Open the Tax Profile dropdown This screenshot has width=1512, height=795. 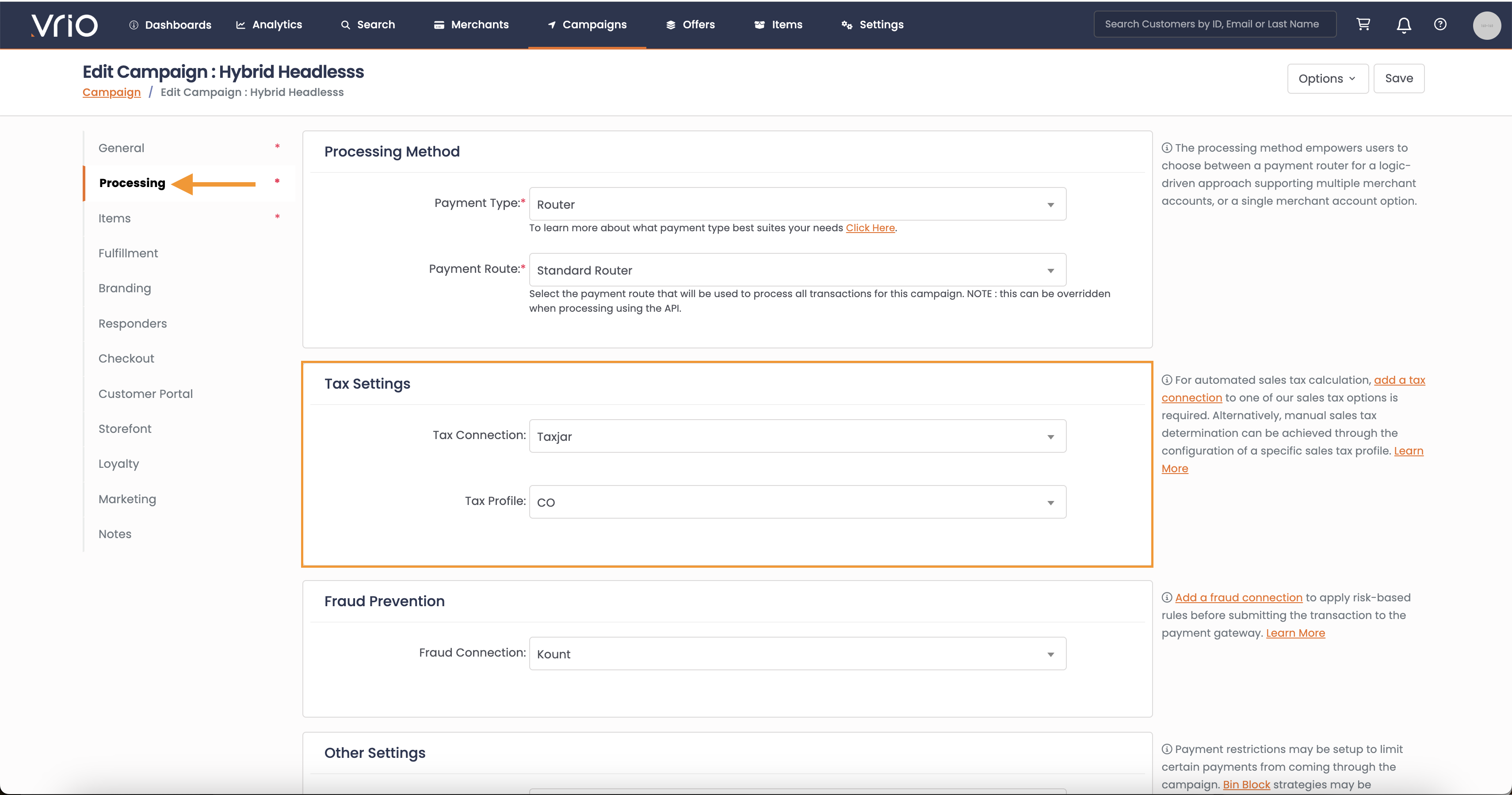pos(797,502)
